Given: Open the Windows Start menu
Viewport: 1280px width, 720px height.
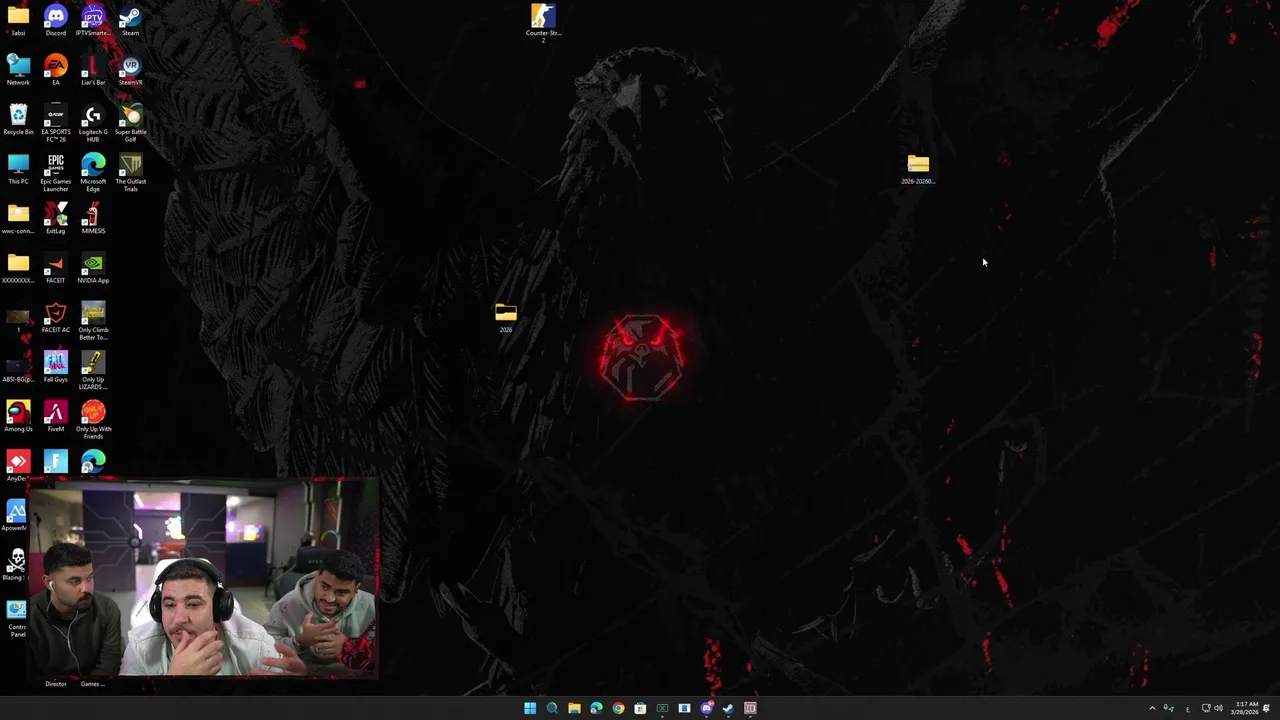Looking at the screenshot, I should click(x=530, y=708).
